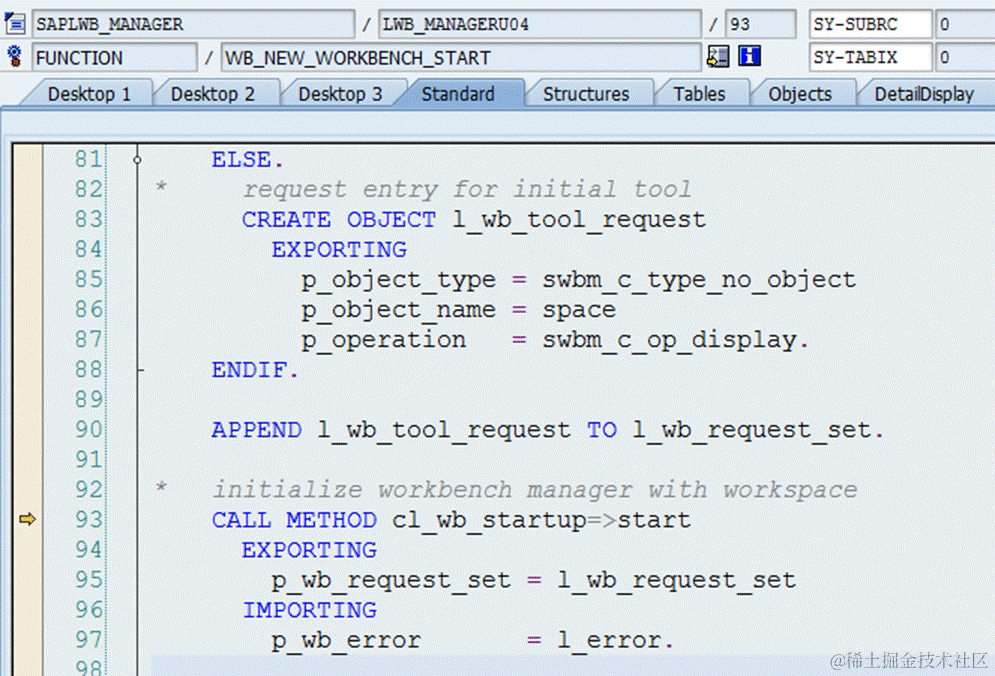Screen dimensions: 995x676
Task: Click the yellow execution arrow at line 93
Action: (27, 519)
